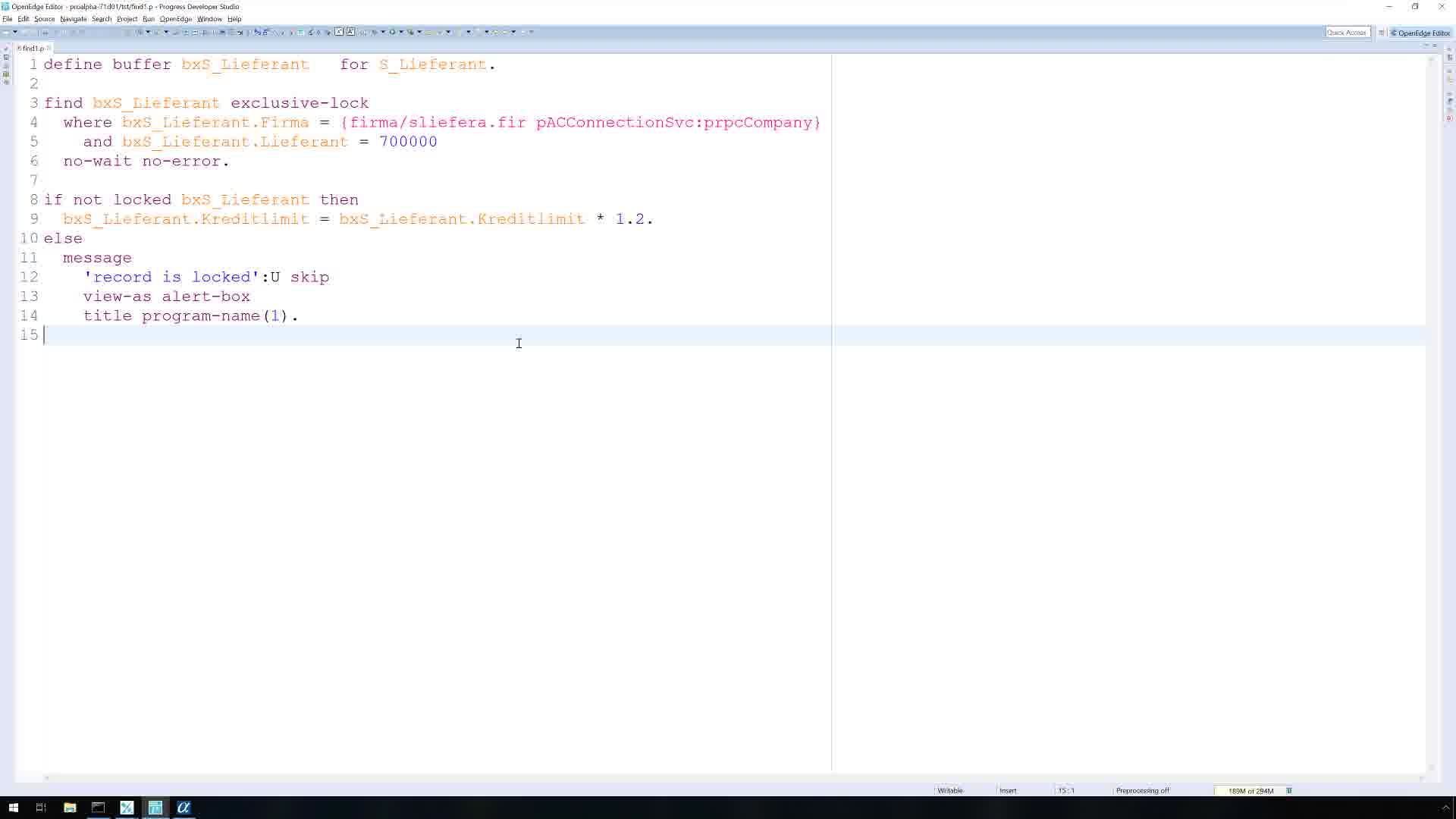Click the Preprocessing off status entry

click(1143, 790)
